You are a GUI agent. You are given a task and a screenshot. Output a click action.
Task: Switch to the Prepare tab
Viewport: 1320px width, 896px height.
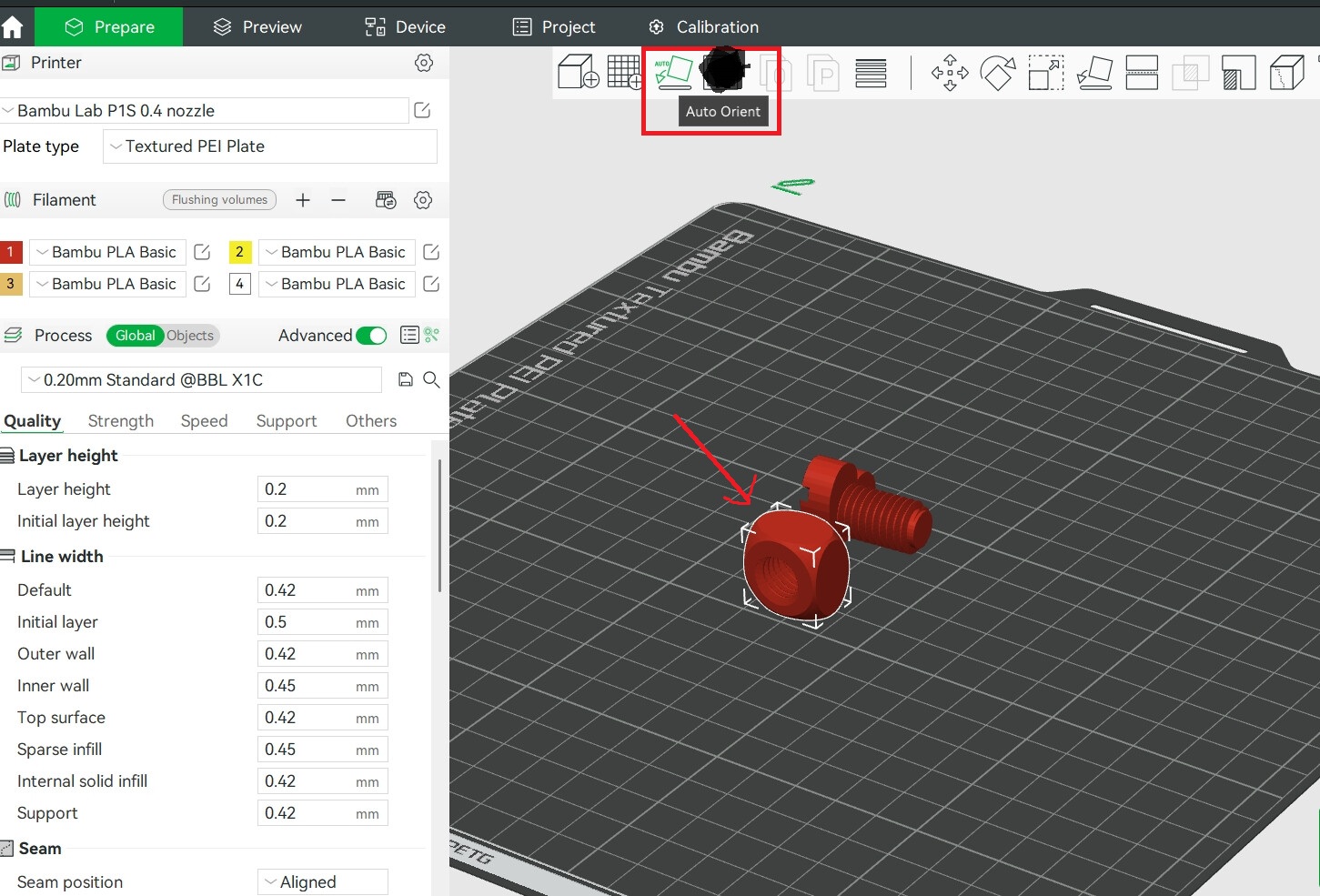[109, 27]
